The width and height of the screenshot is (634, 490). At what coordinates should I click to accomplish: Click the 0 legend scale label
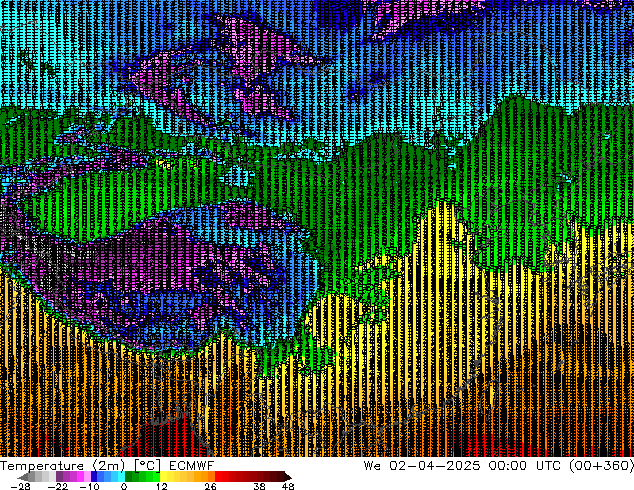click(124, 486)
